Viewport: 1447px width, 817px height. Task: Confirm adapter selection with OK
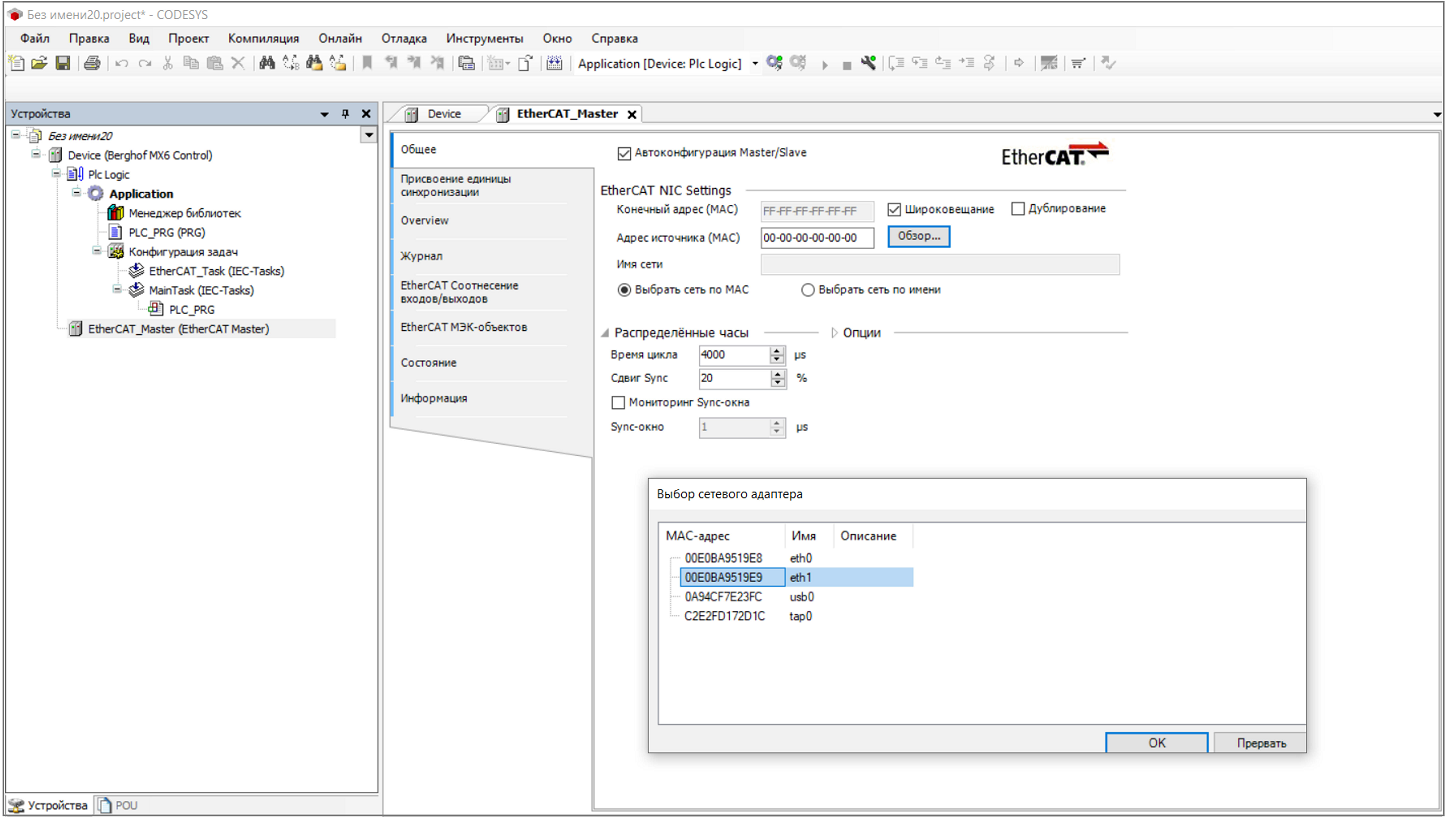click(1156, 743)
